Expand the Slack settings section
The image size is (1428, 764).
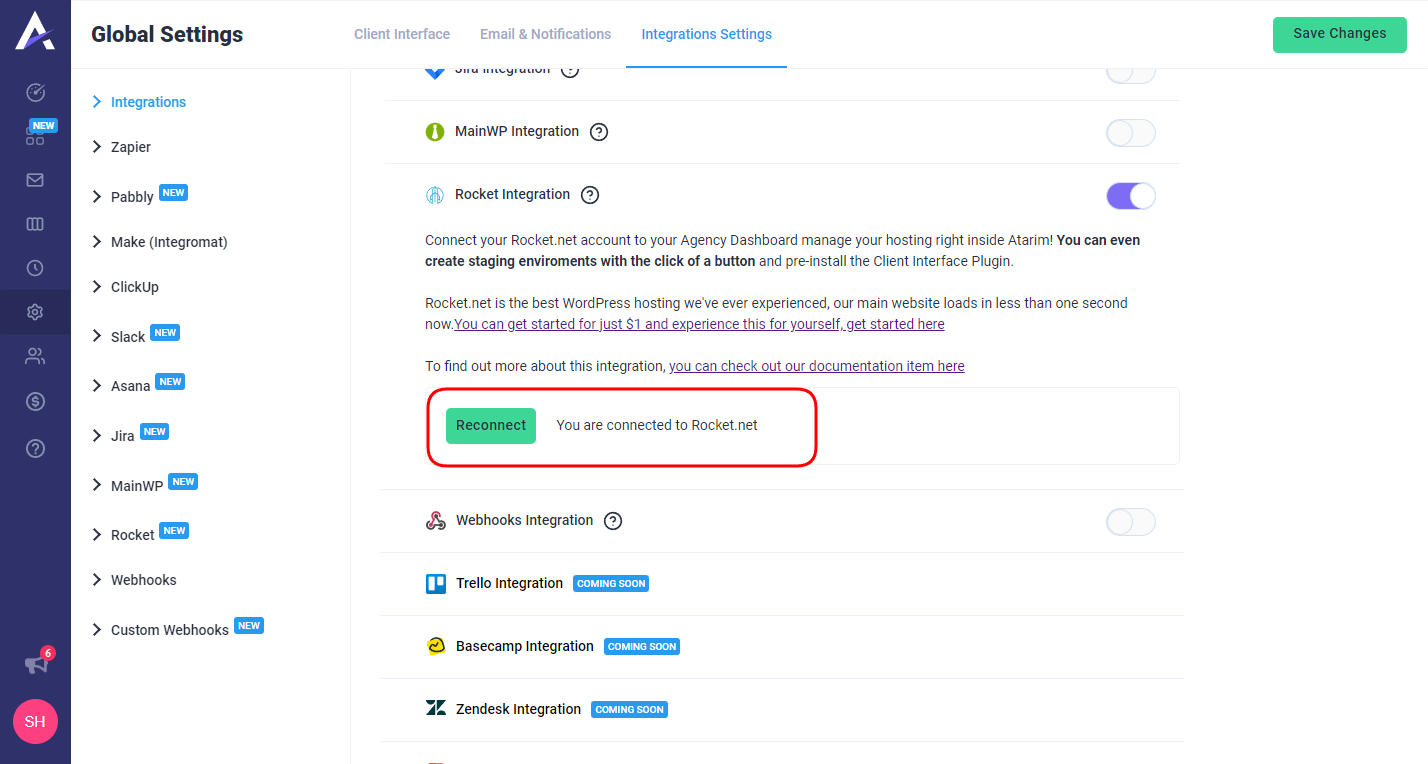click(128, 337)
